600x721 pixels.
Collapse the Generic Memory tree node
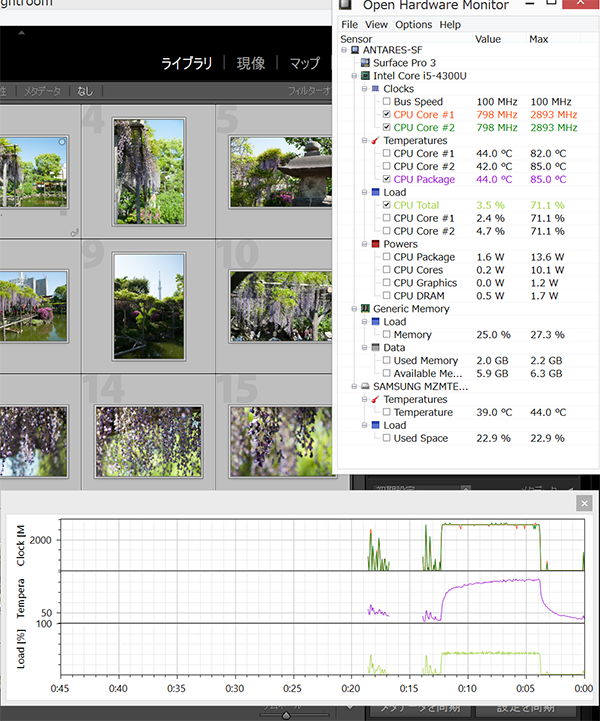354,309
